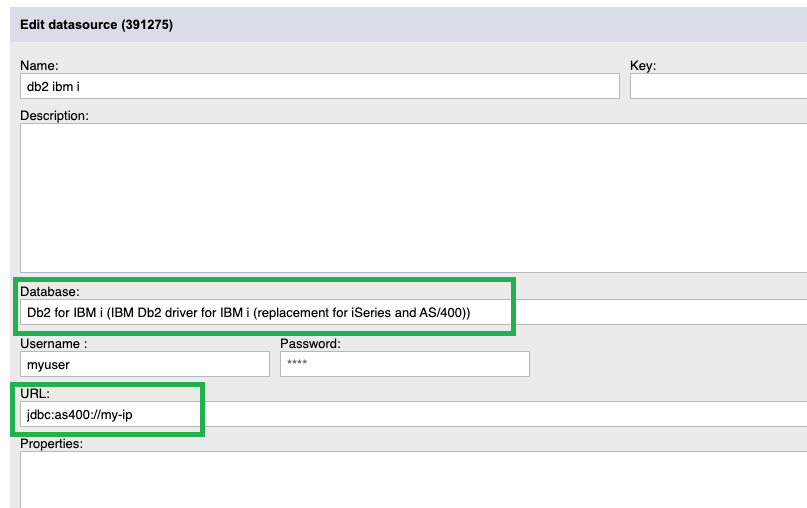Click the "Database:" label
The height and width of the screenshot is (508, 807).
(x=49, y=291)
